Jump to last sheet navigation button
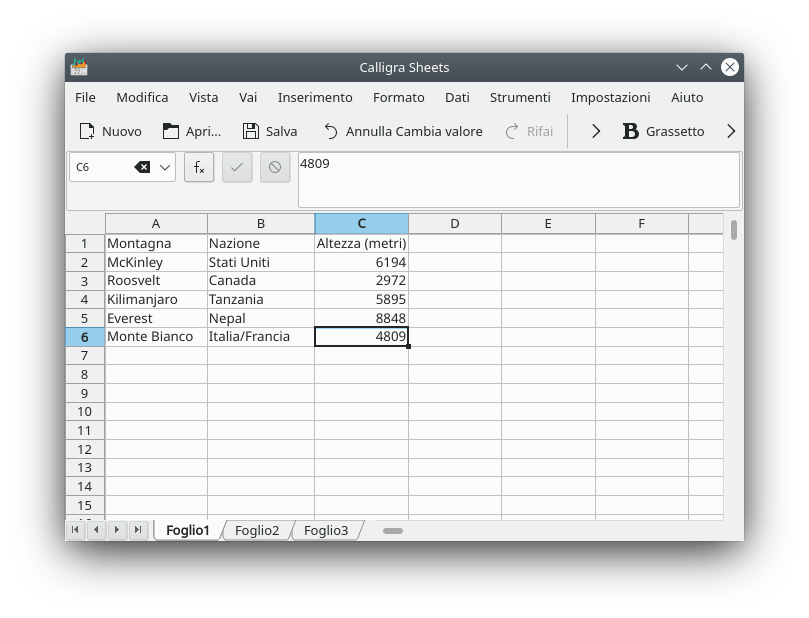Image resolution: width=809 pixels, height=618 pixels. pyautogui.click(x=138, y=530)
